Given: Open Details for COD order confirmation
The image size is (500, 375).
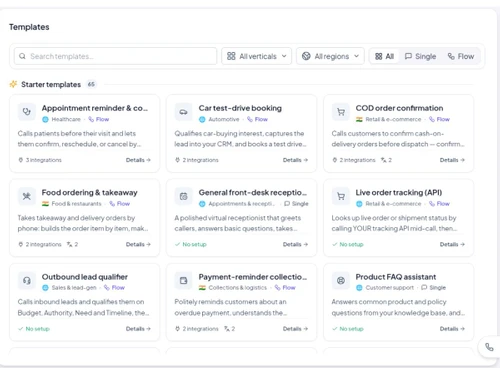Looking at the screenshot, I should click(x=452, y=160).
